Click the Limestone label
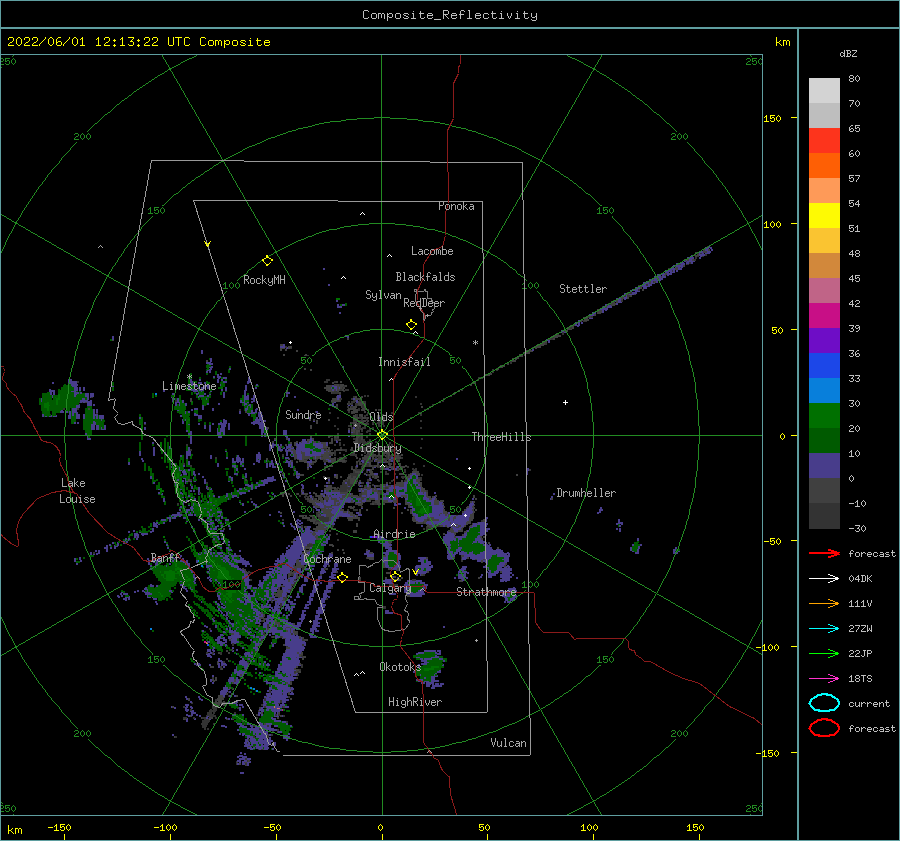Image resolution: width=900 pixels, height=841 pixels. [189, 386]
